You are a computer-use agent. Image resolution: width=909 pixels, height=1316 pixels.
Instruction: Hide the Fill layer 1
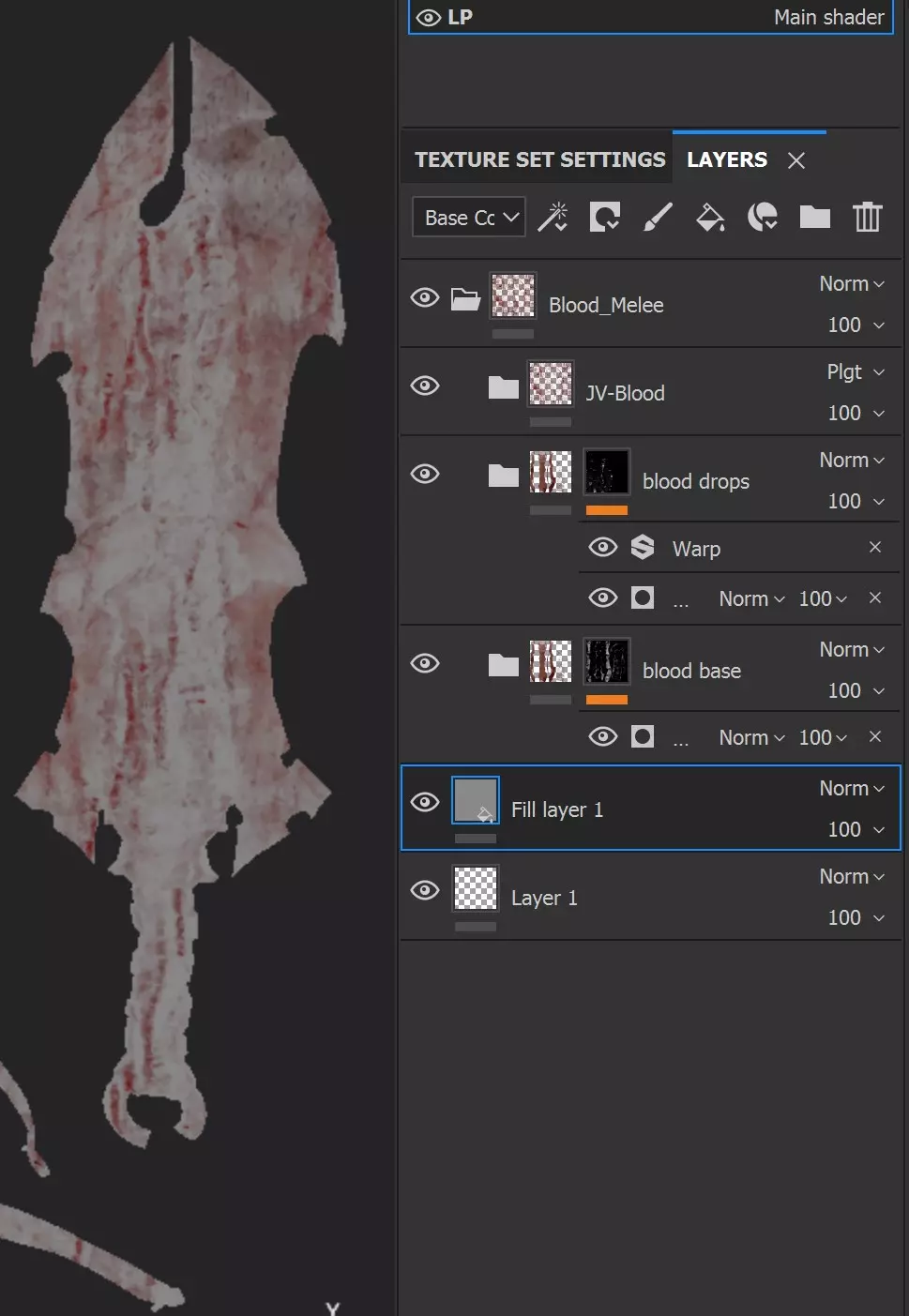tap(425, 803)
